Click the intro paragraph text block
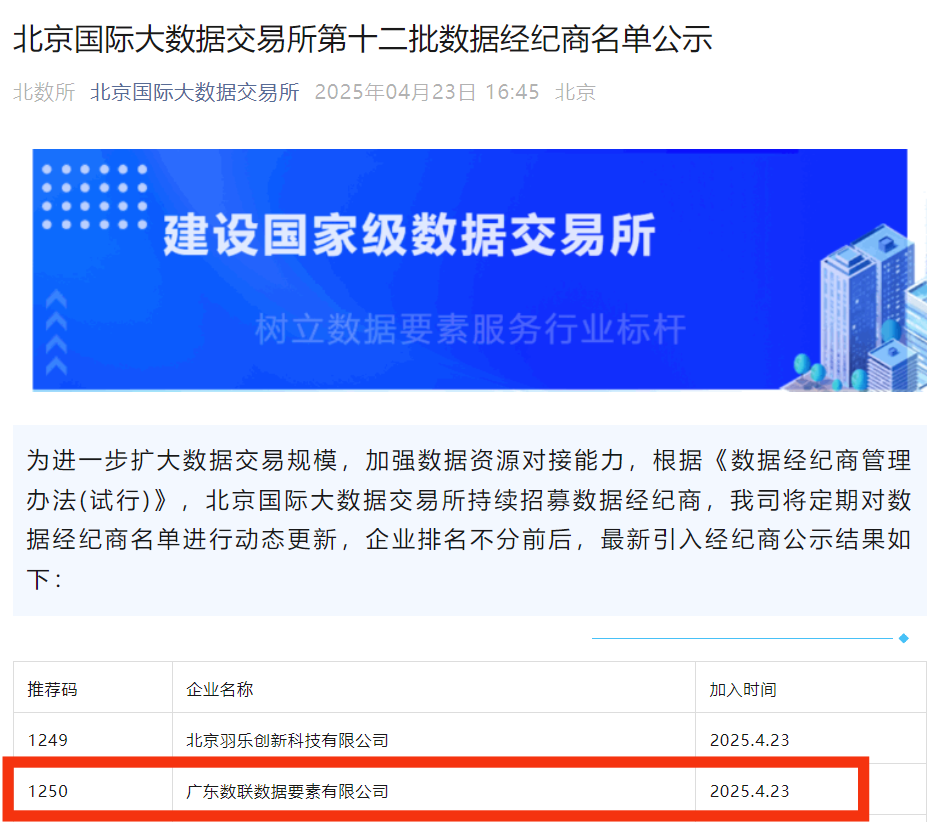 click(x=469, y=519)
